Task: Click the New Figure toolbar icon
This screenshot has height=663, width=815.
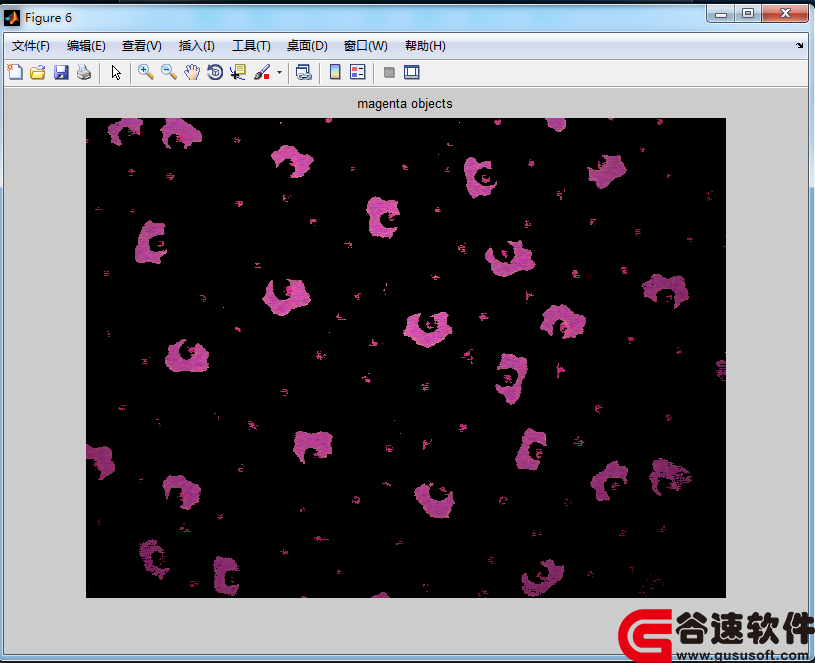Action: pyautogui.click(x=15, y=72)
